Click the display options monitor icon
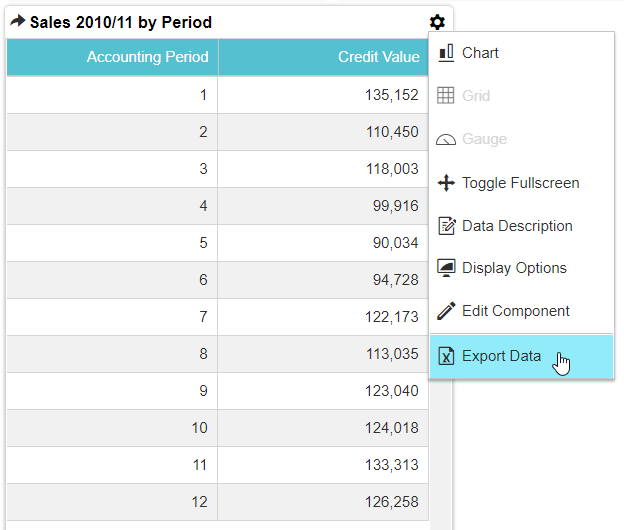This screenshot has width=624, height=530. click(x=446, y=268)
